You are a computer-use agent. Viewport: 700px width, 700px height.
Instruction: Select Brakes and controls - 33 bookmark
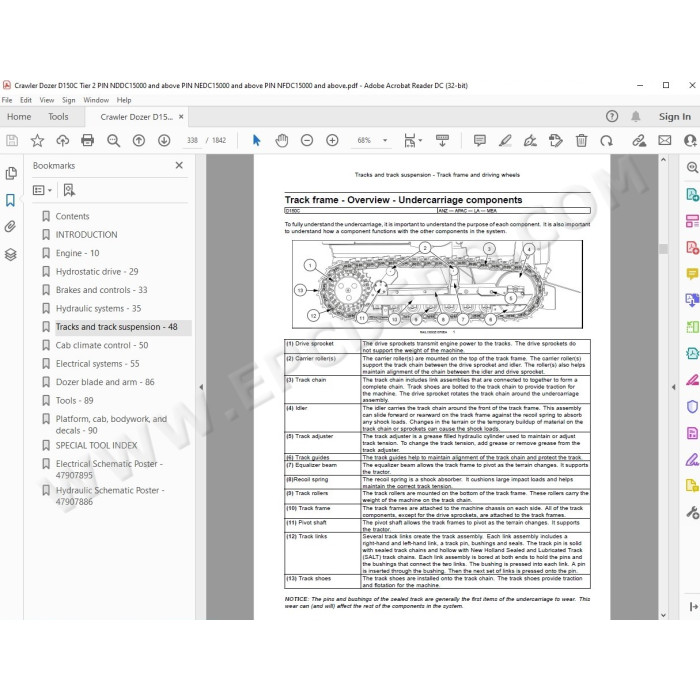[x=101, y=290]
